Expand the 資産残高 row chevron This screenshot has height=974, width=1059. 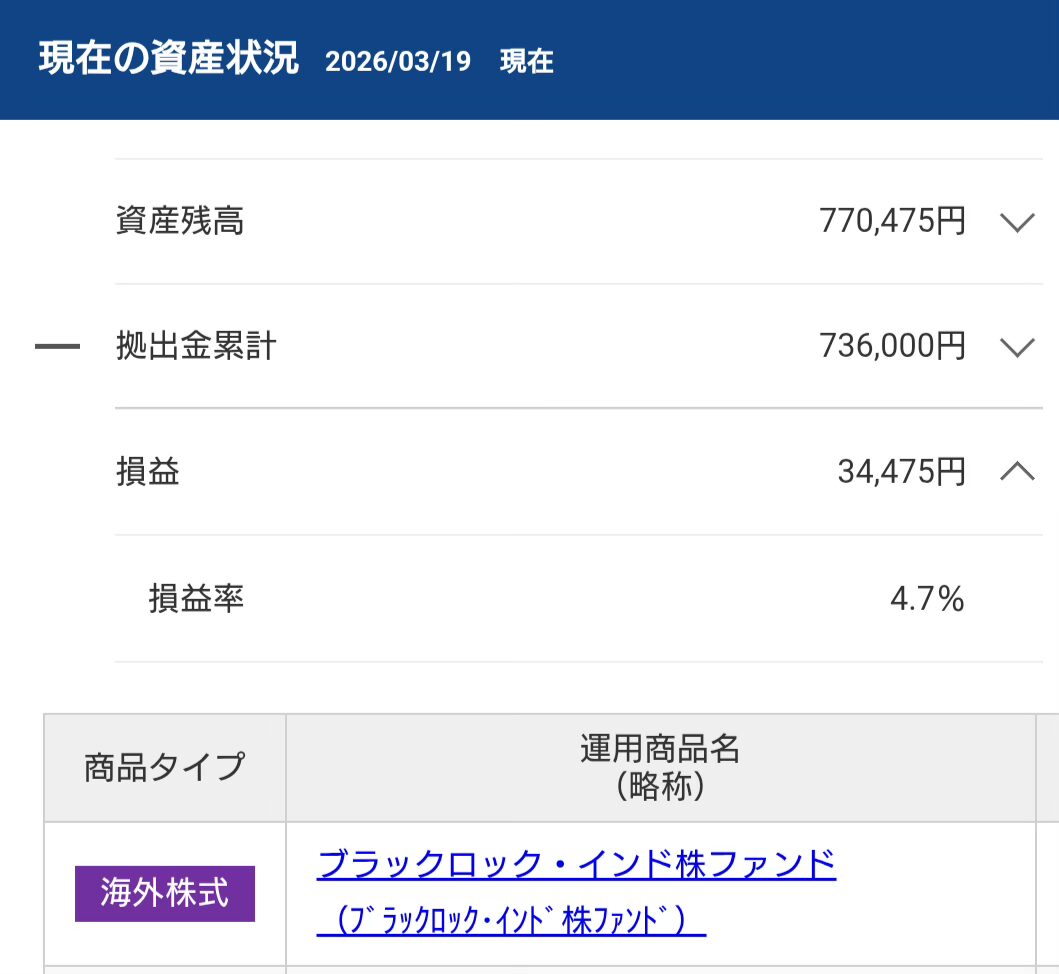(x=1016, y=222)
